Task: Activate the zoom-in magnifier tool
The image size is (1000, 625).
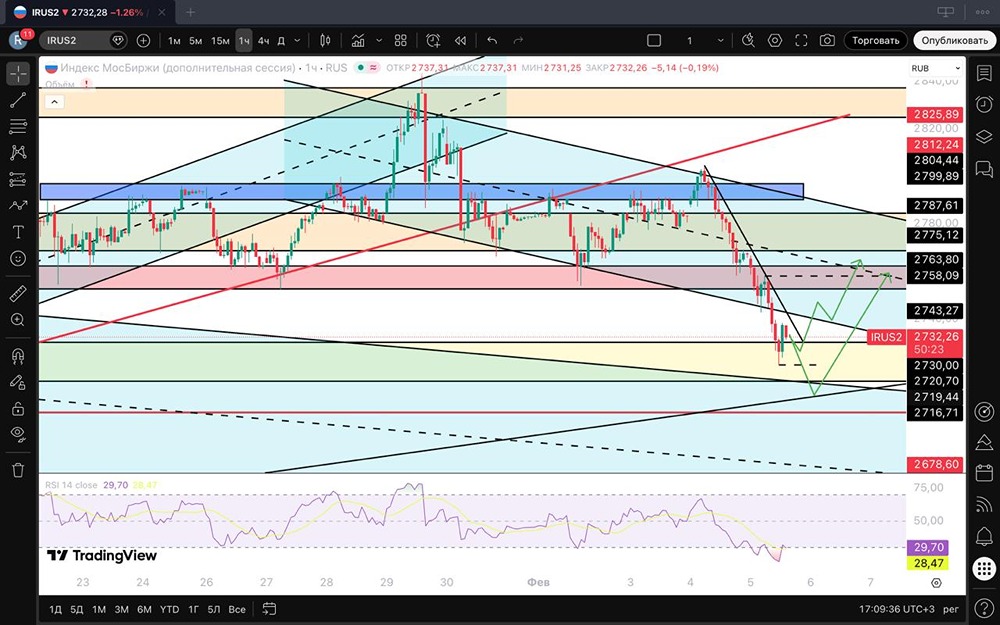Action: click(x=18, y=320)
